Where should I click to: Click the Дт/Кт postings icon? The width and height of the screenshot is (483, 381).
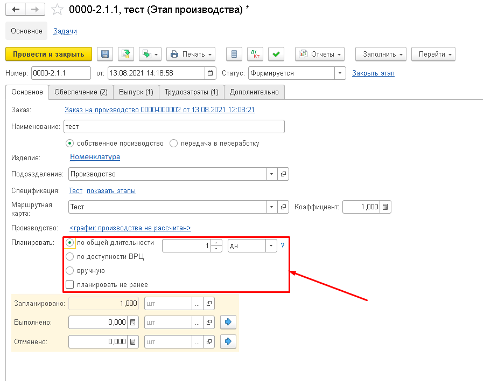pos(255,54)
